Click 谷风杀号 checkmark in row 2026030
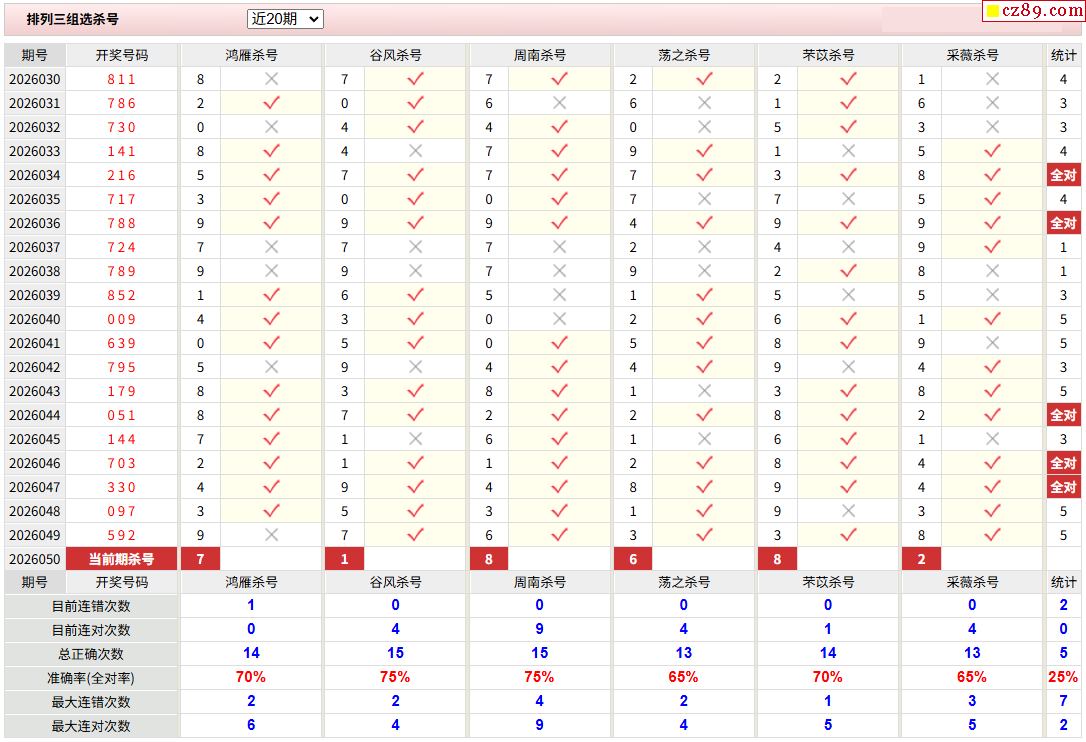The height and width of the screenshot is (742, 1086). (415, 79)
